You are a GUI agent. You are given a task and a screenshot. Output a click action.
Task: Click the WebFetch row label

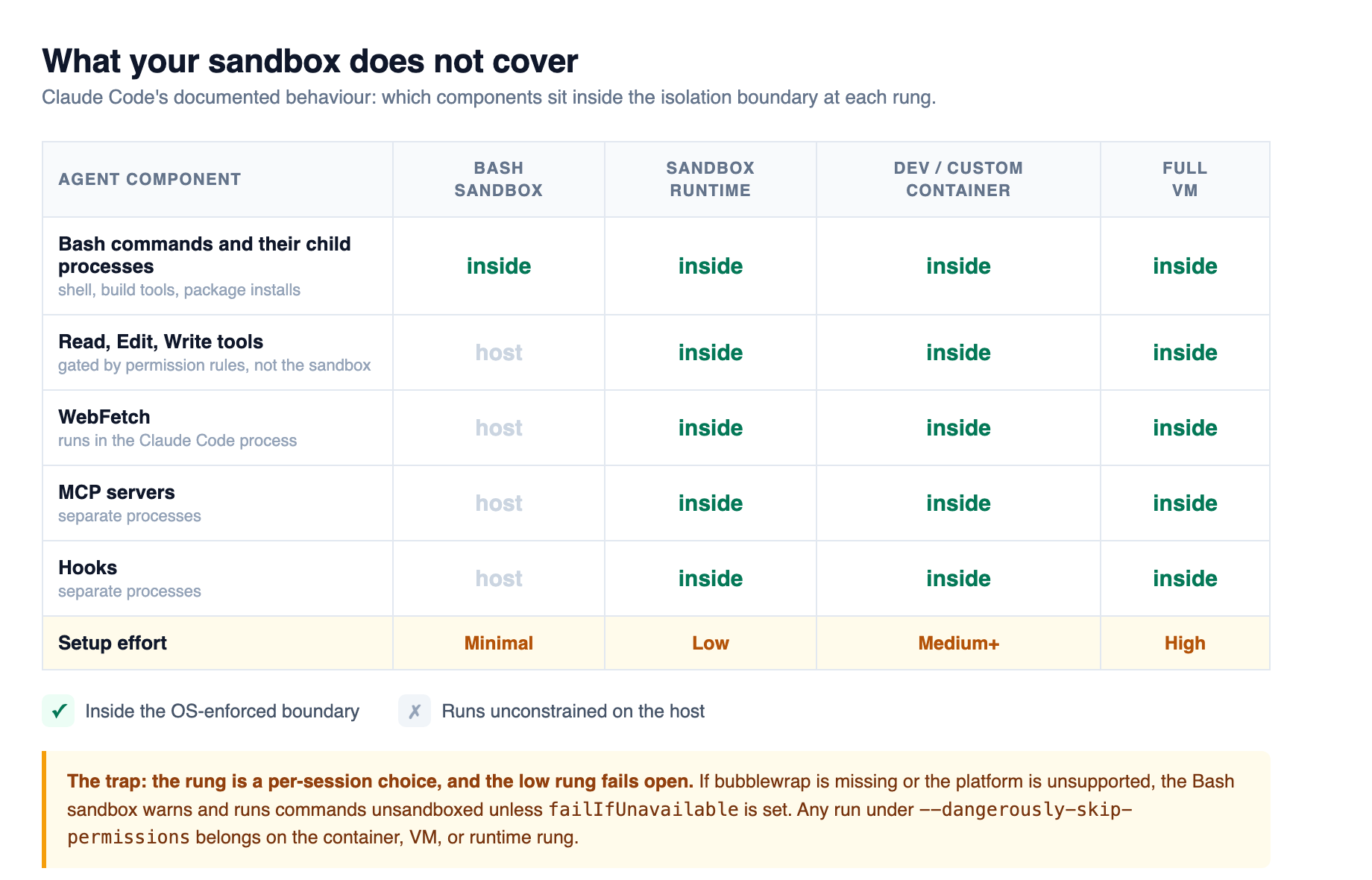(104, 417)
